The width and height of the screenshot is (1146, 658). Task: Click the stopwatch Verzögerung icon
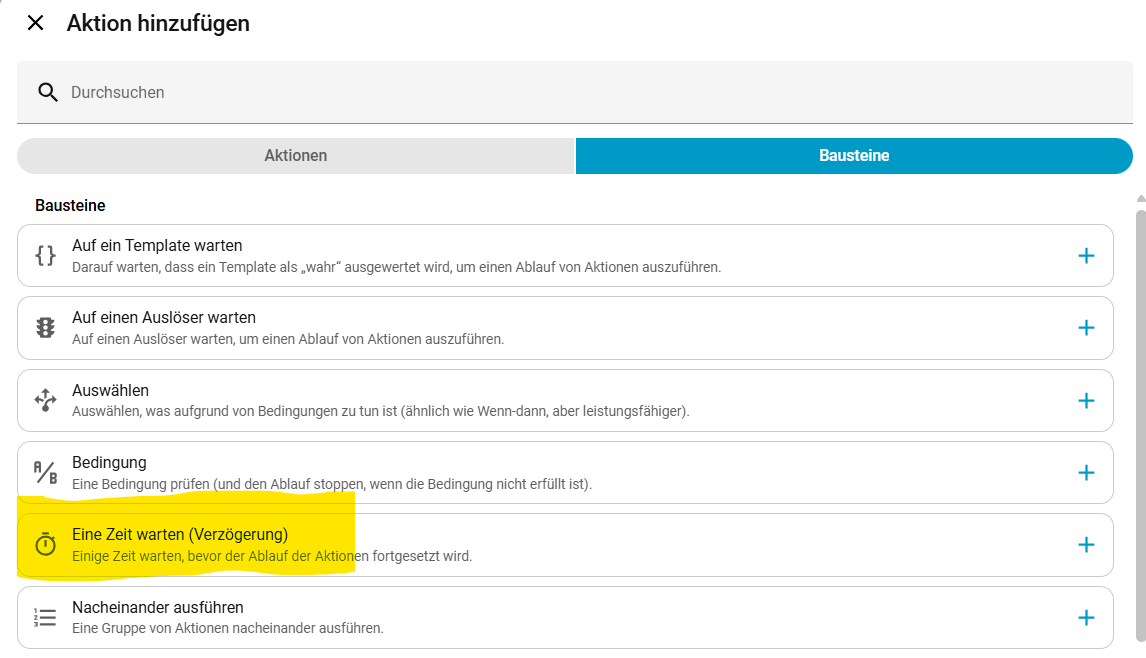pos(45,545)
